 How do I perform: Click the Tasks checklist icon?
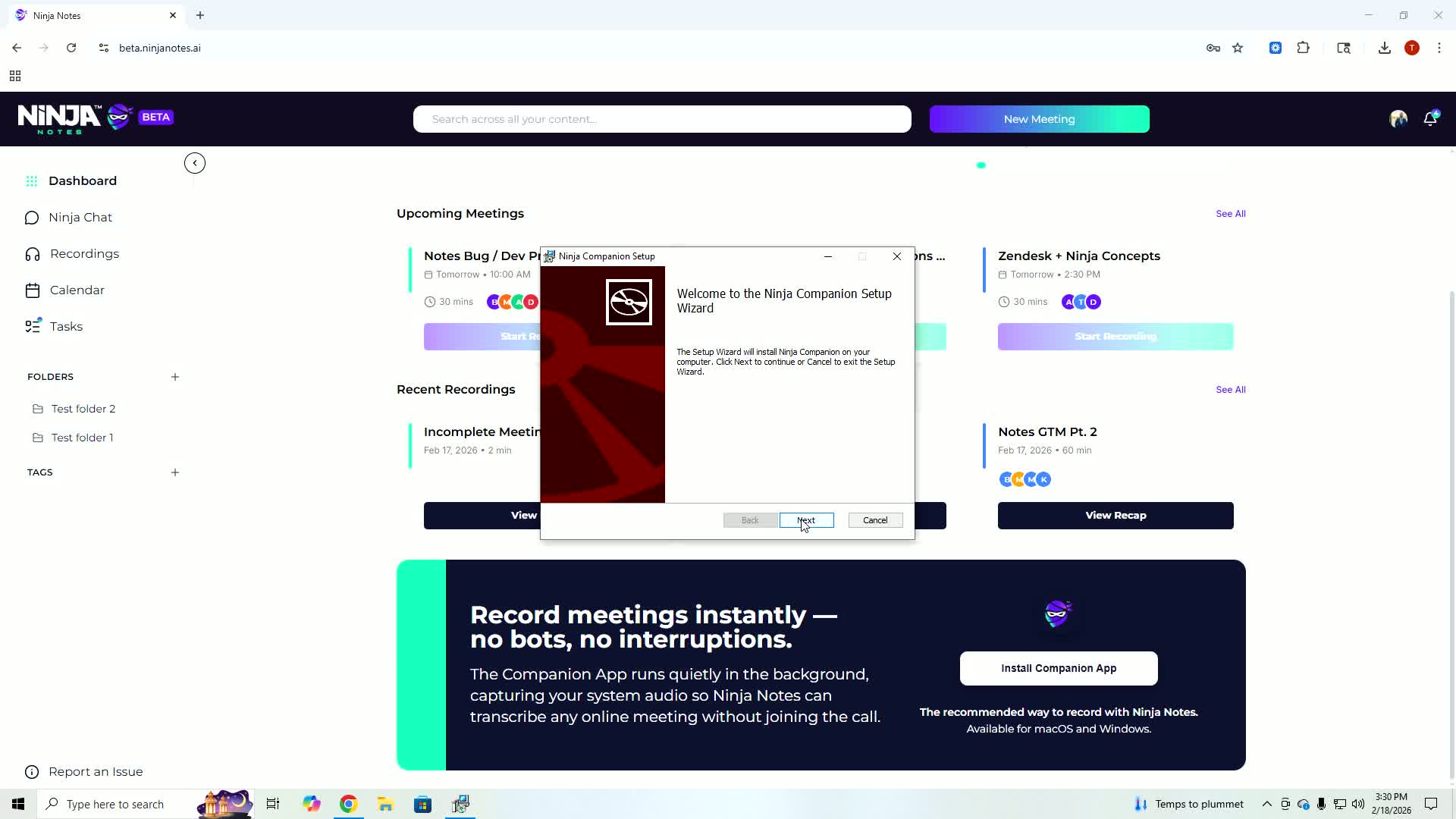tap(33, 326)
